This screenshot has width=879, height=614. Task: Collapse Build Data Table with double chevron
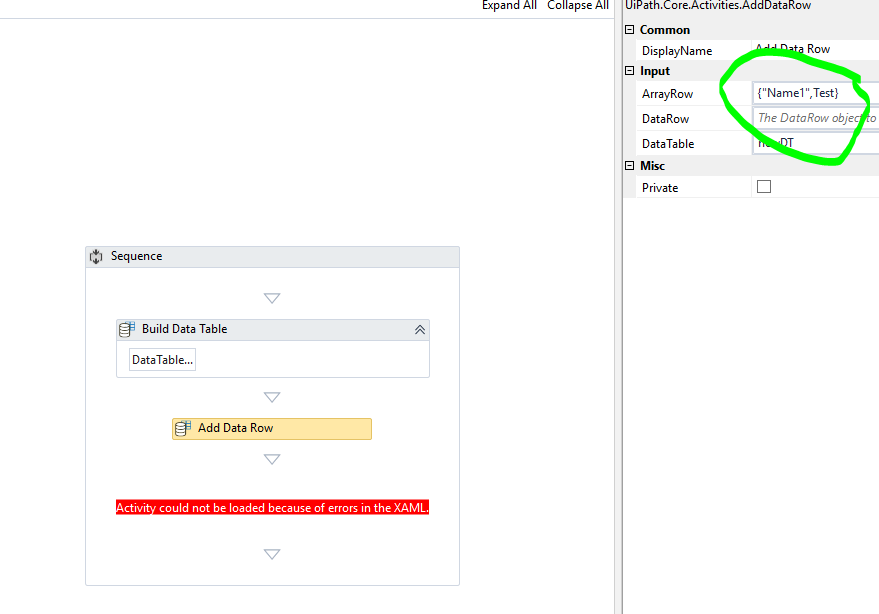(420, 329)
